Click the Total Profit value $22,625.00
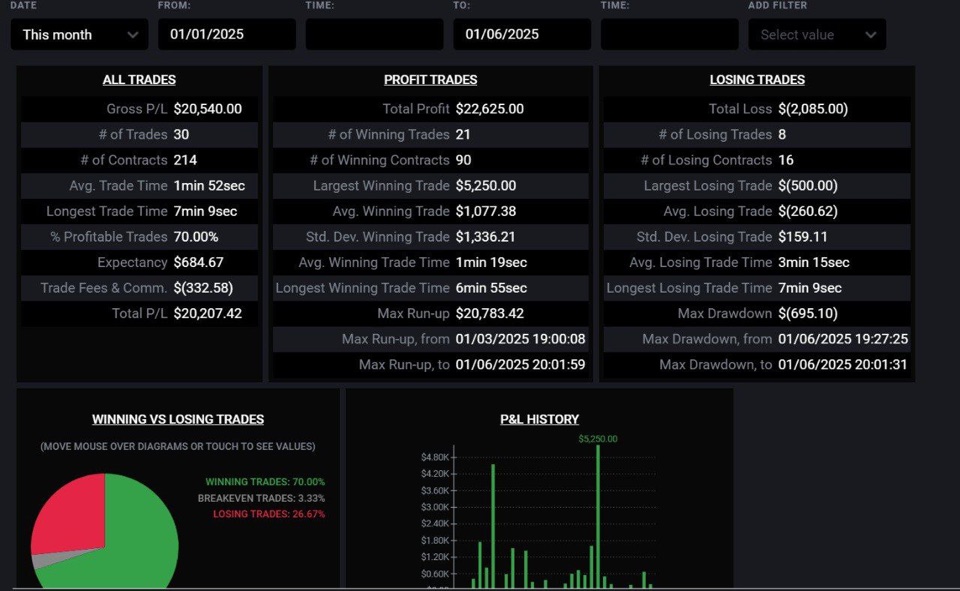This screenshot has width=960, height=591. [x=490, y=109]
